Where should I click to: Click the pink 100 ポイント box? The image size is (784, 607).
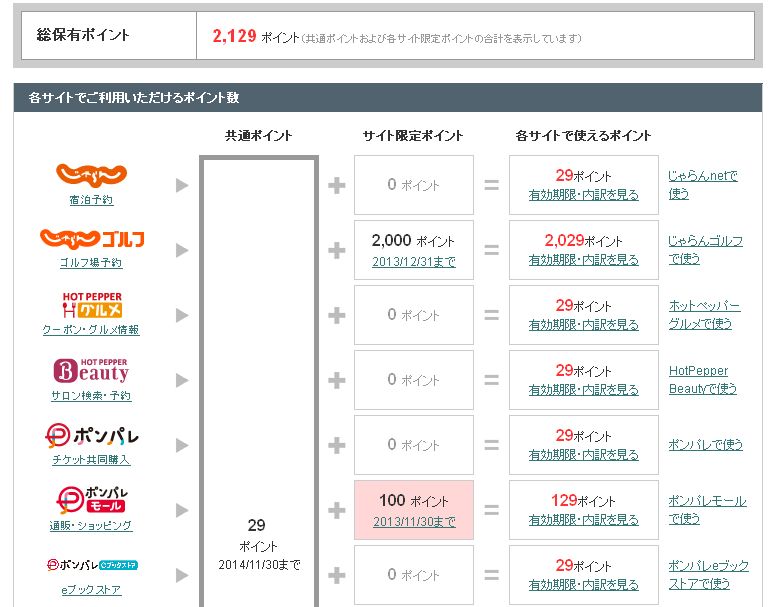point(414,509)
